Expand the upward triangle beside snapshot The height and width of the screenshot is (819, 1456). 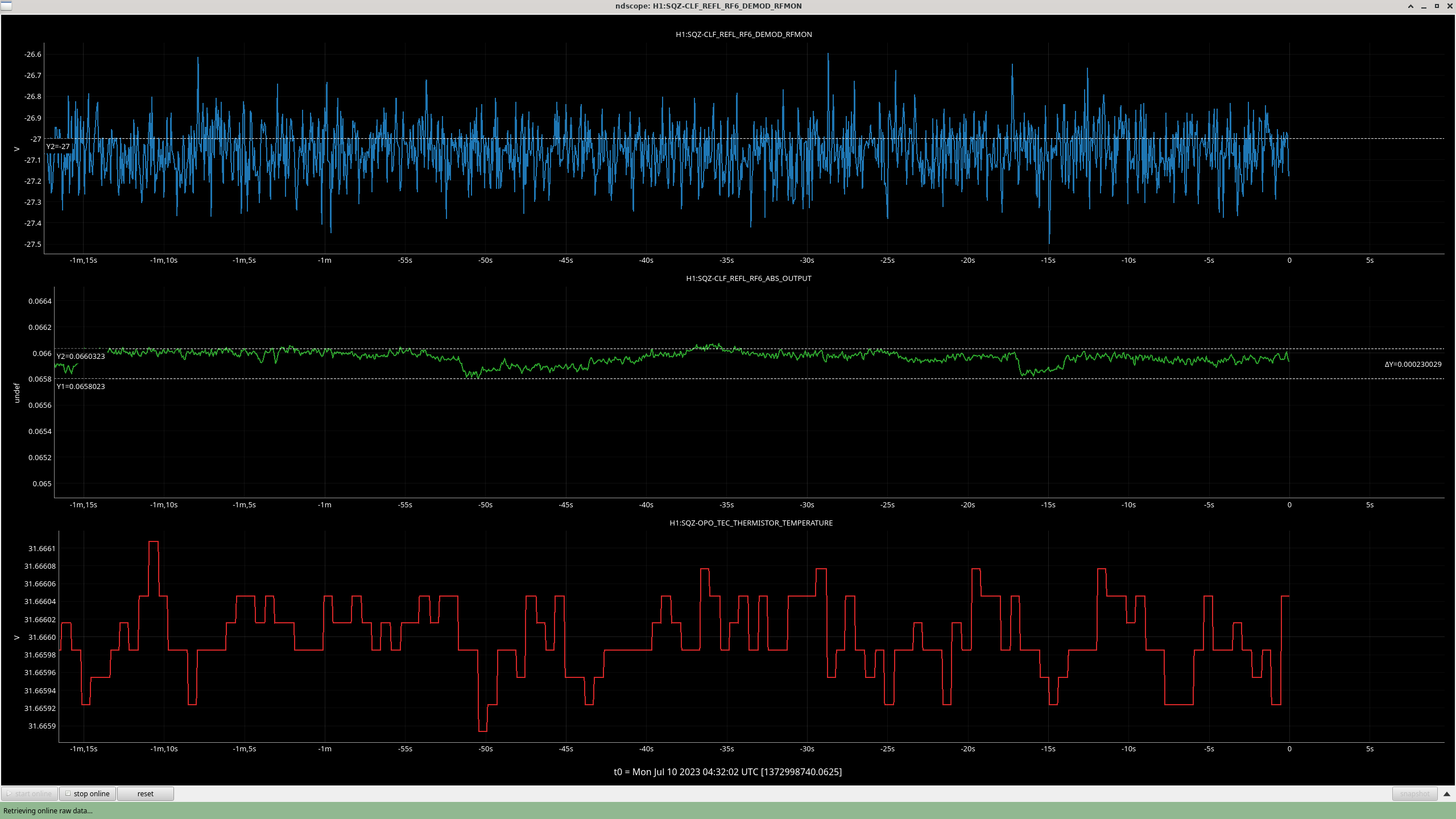[1447, 793]
